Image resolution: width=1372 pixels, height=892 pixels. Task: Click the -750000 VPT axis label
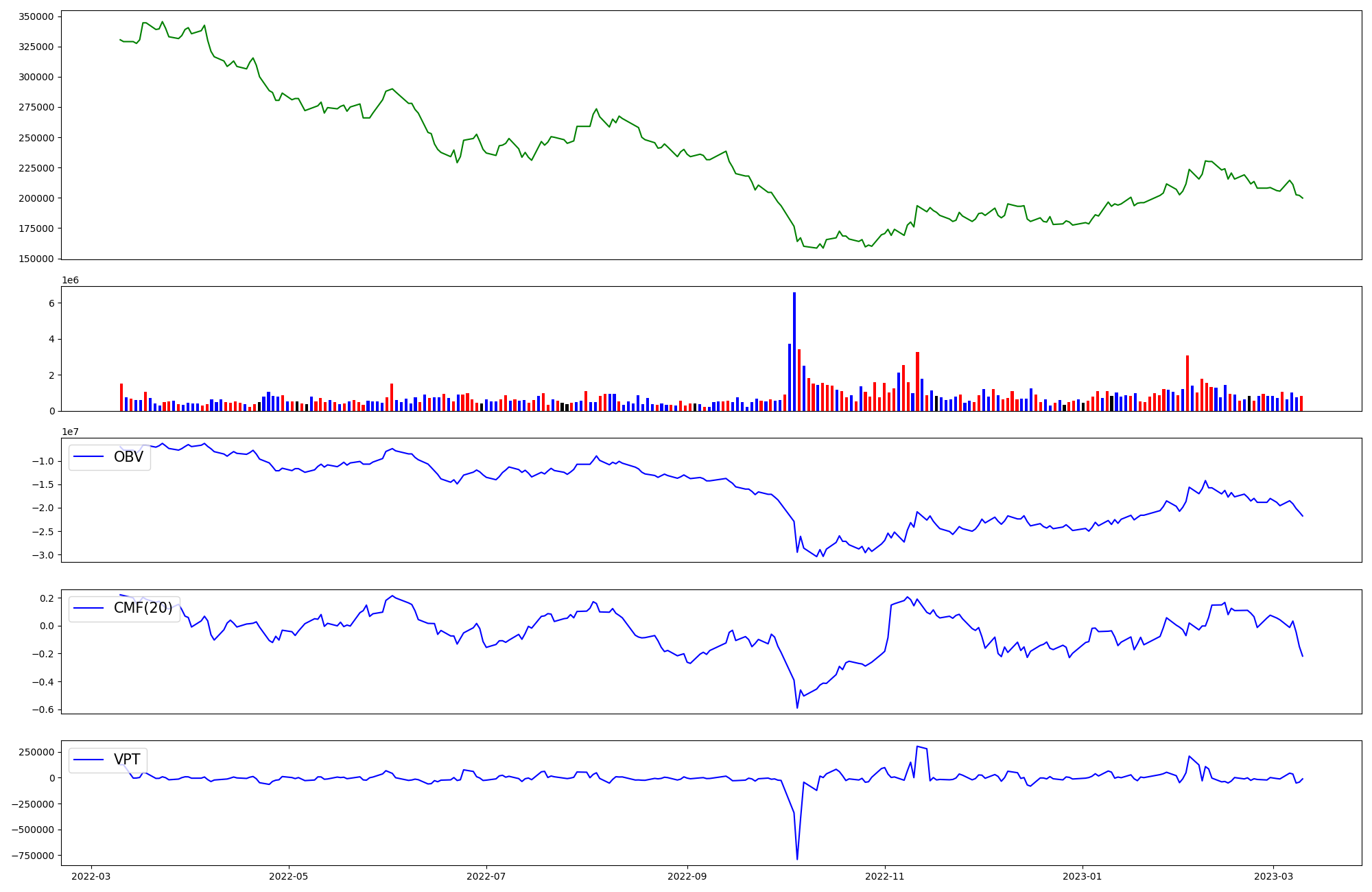(x=34, y=856)
